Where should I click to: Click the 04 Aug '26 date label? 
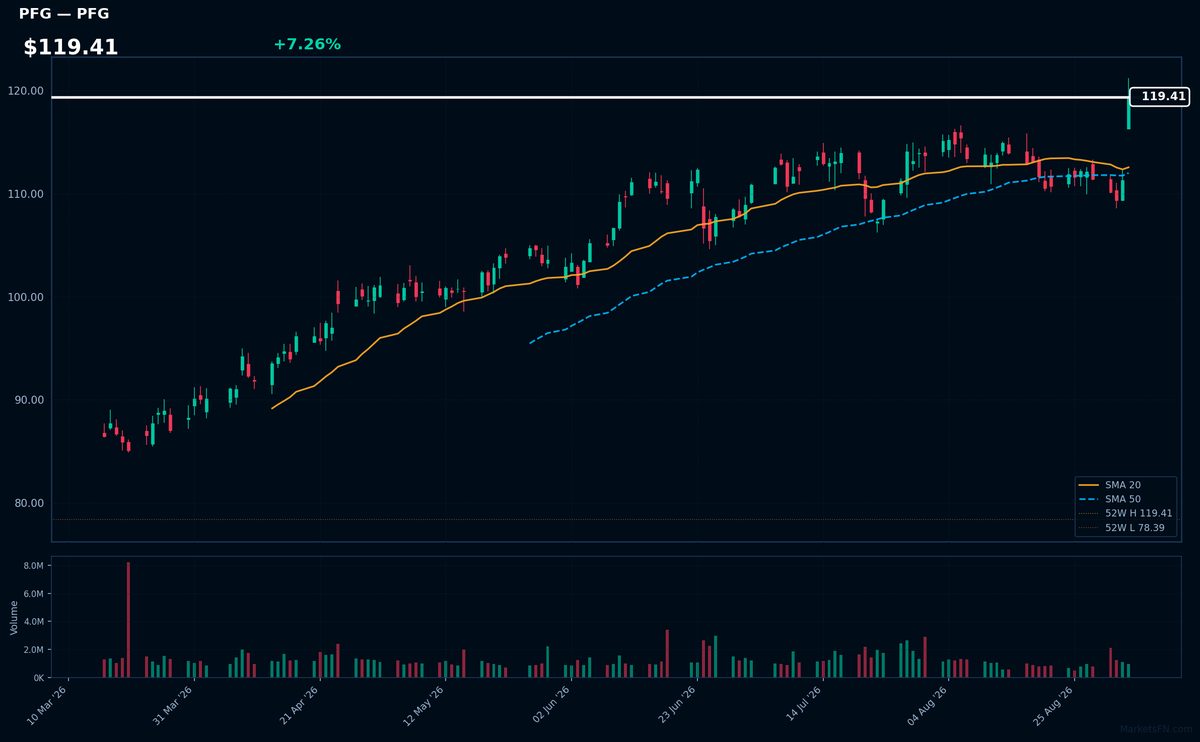[927, 705]
